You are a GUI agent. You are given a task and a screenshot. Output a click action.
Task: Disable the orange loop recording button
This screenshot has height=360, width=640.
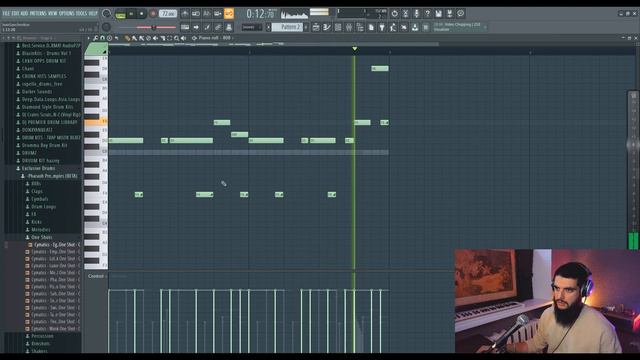pyautogui.click(x=229, y=13)
